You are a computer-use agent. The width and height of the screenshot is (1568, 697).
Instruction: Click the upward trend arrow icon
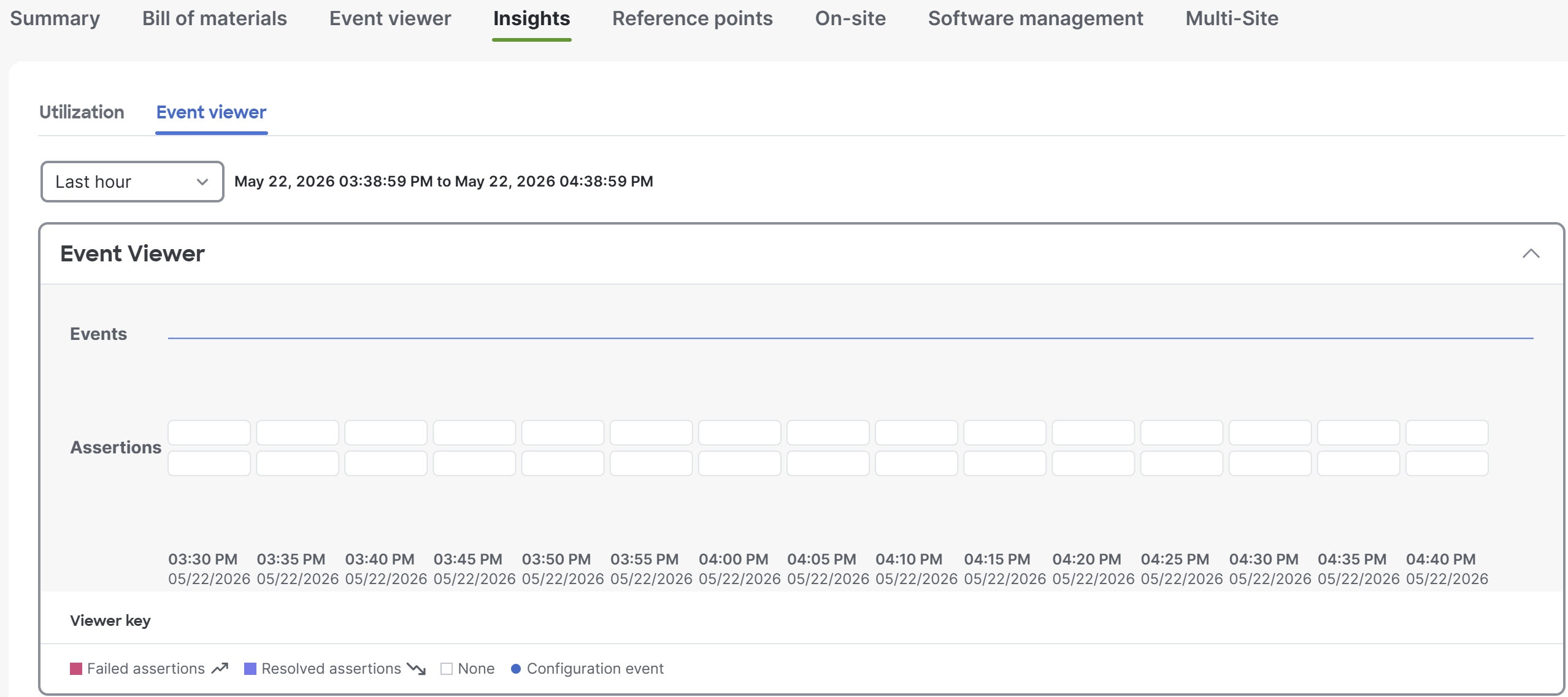click(x=220, y=668)
